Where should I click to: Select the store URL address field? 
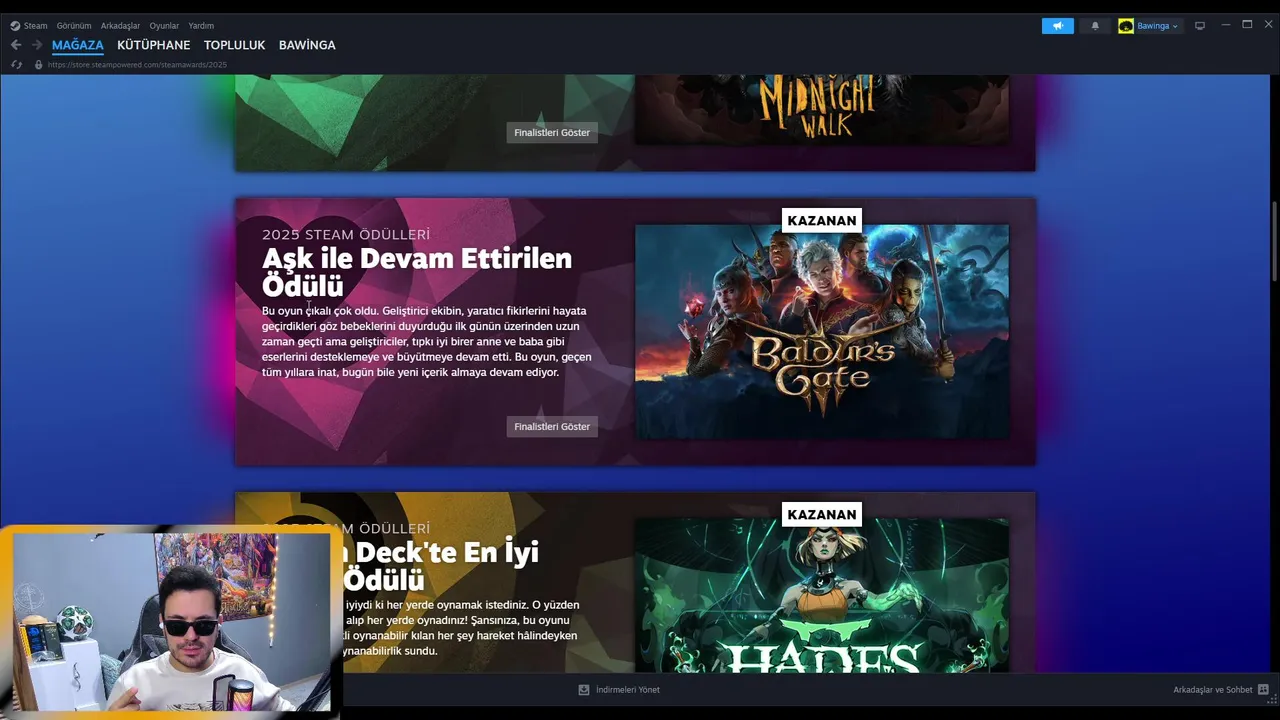pos(137,64)
